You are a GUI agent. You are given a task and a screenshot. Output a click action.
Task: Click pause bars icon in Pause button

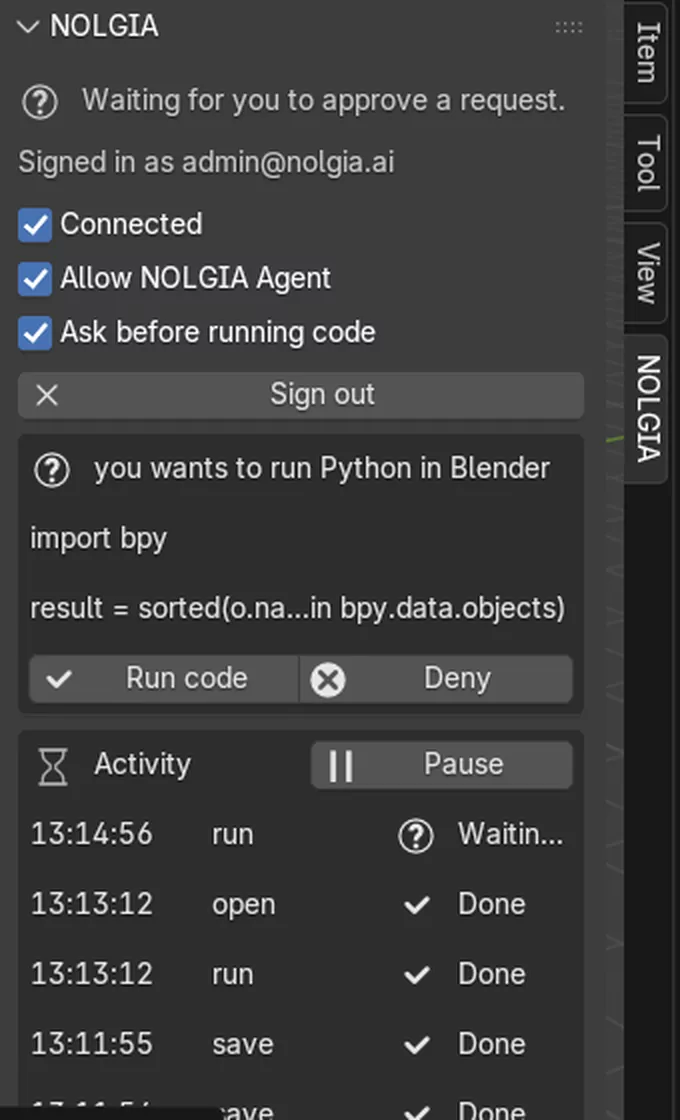[341, 765]
